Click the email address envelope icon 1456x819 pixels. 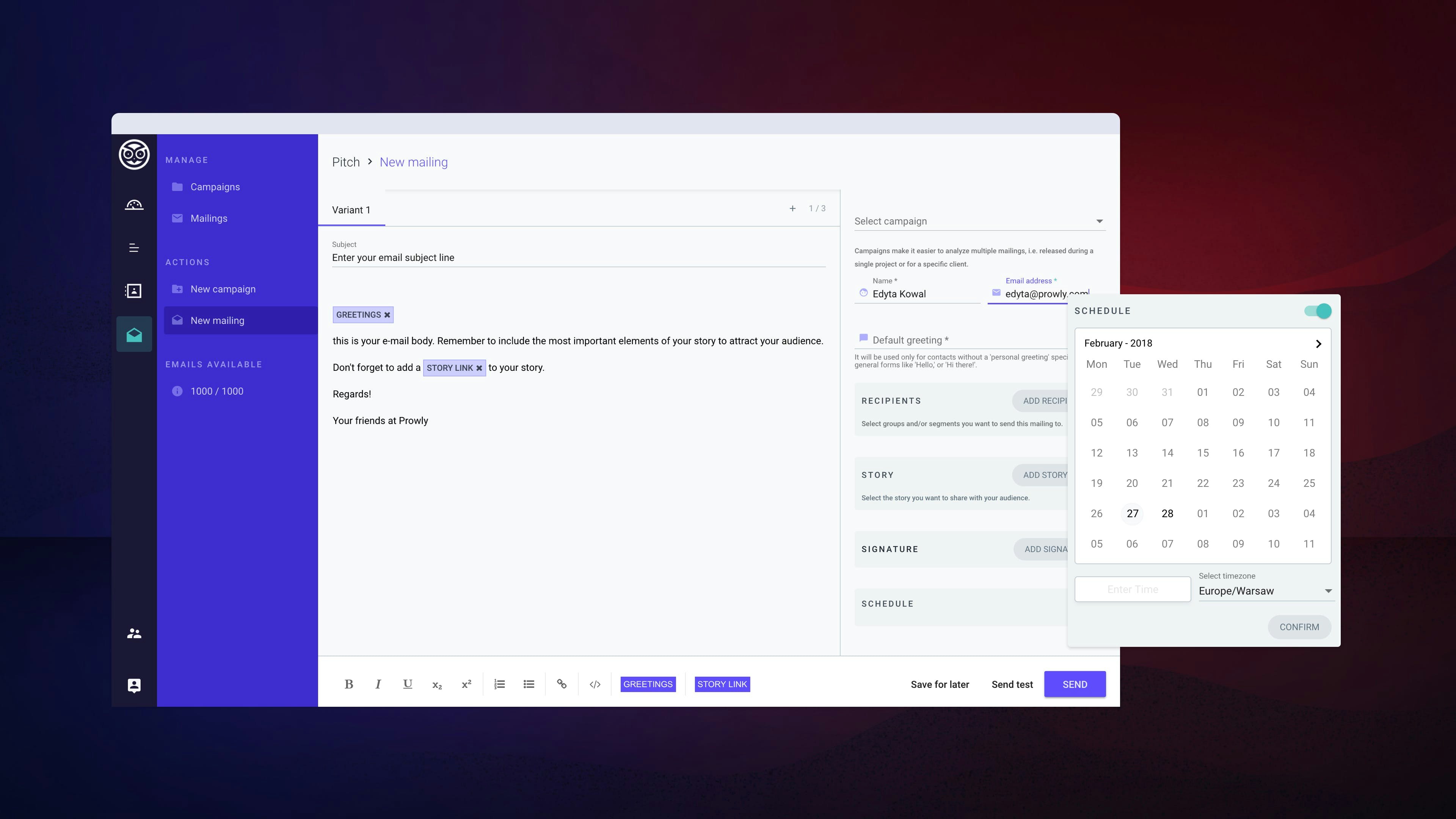point(996,293)
